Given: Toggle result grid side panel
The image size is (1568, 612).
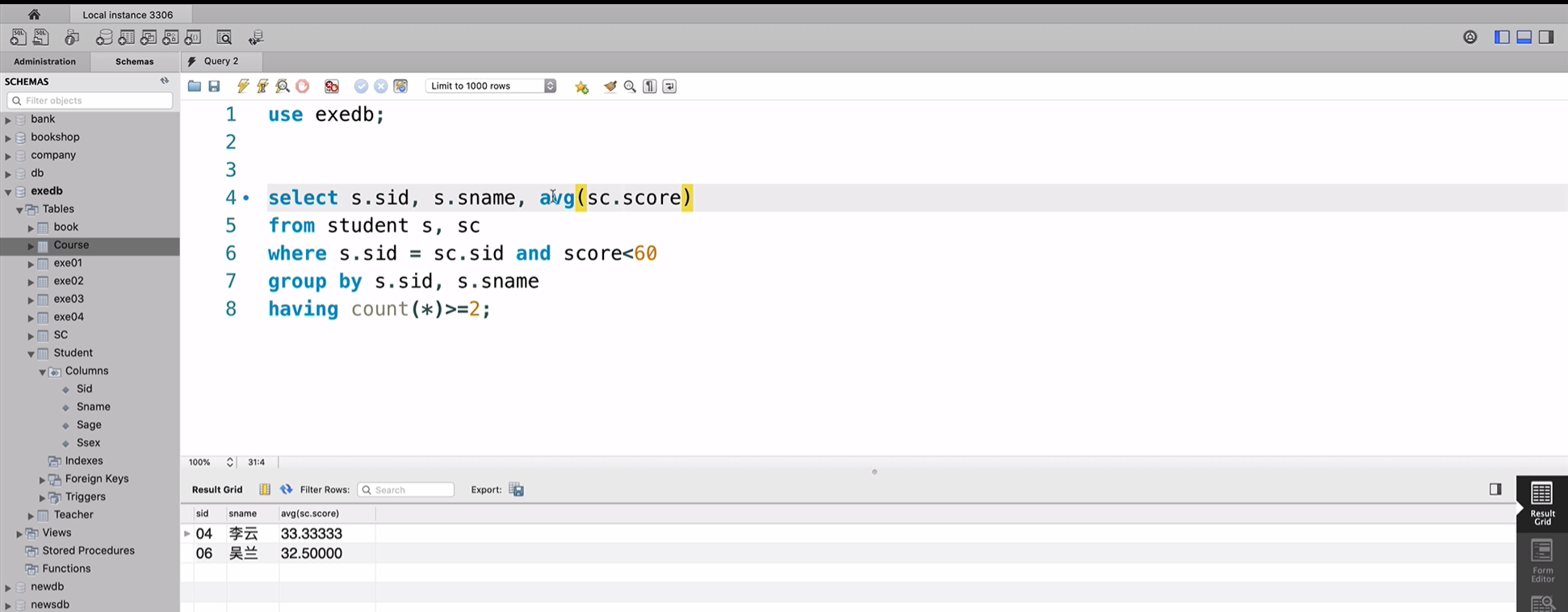Looking at the screenshot, I should [1495, 489].
